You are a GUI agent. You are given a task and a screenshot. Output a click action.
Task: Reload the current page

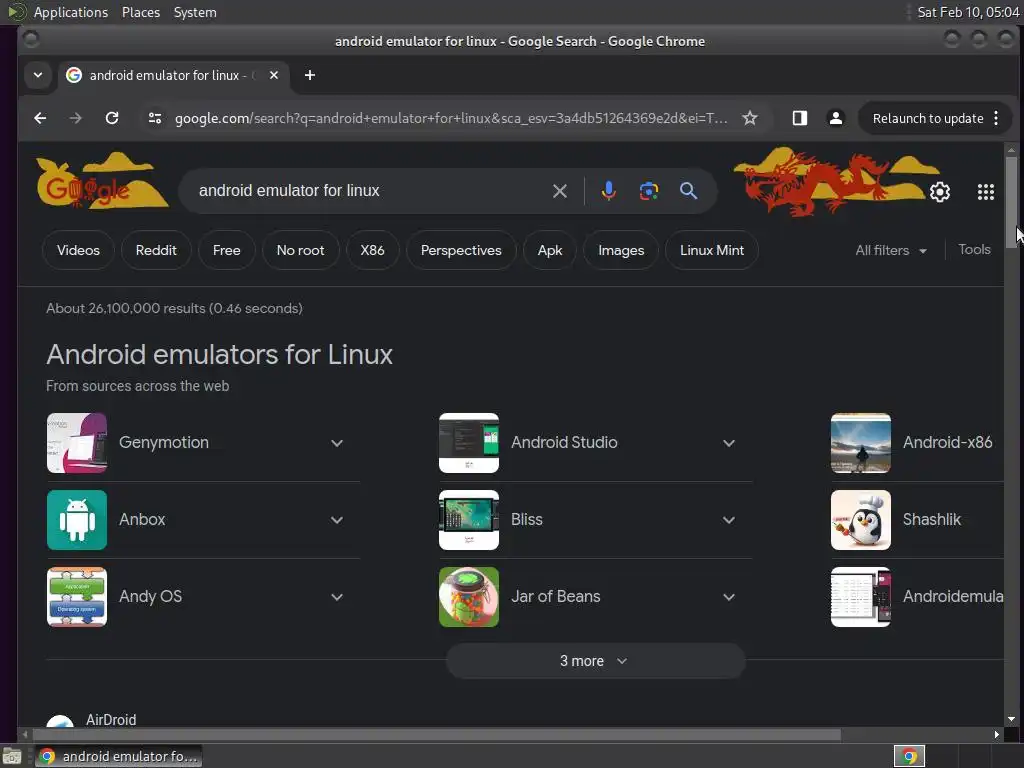click(112, 118)
